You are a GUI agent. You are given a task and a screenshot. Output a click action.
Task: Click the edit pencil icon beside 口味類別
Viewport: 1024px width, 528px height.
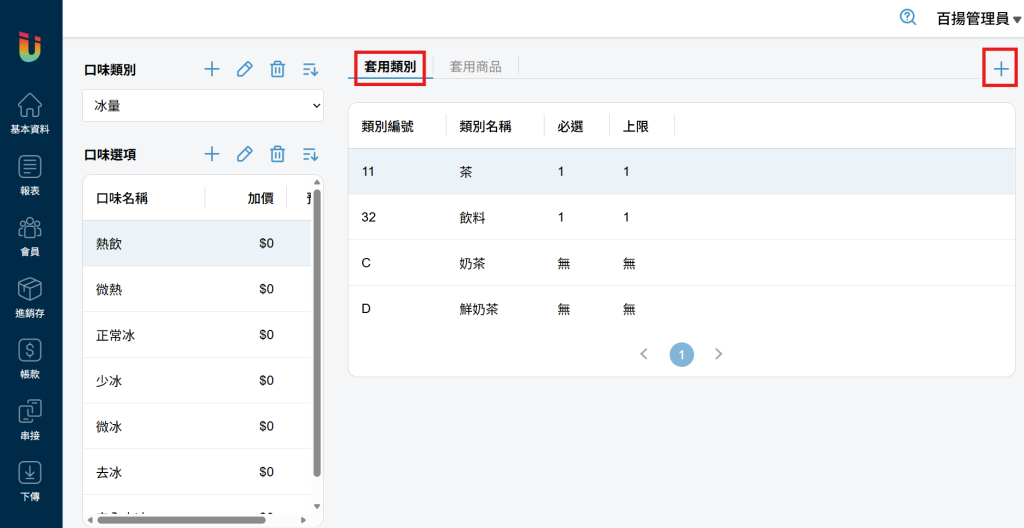click(x=244, y=69)
